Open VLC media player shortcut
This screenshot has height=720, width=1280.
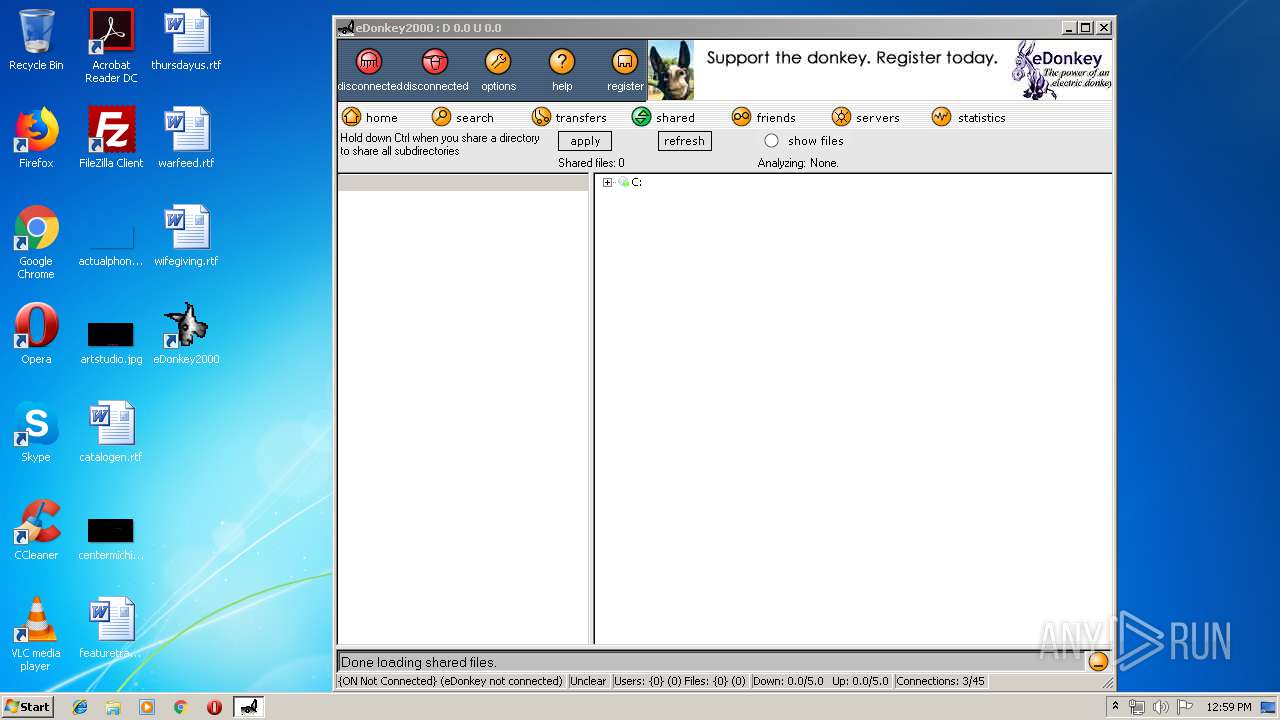36,634
